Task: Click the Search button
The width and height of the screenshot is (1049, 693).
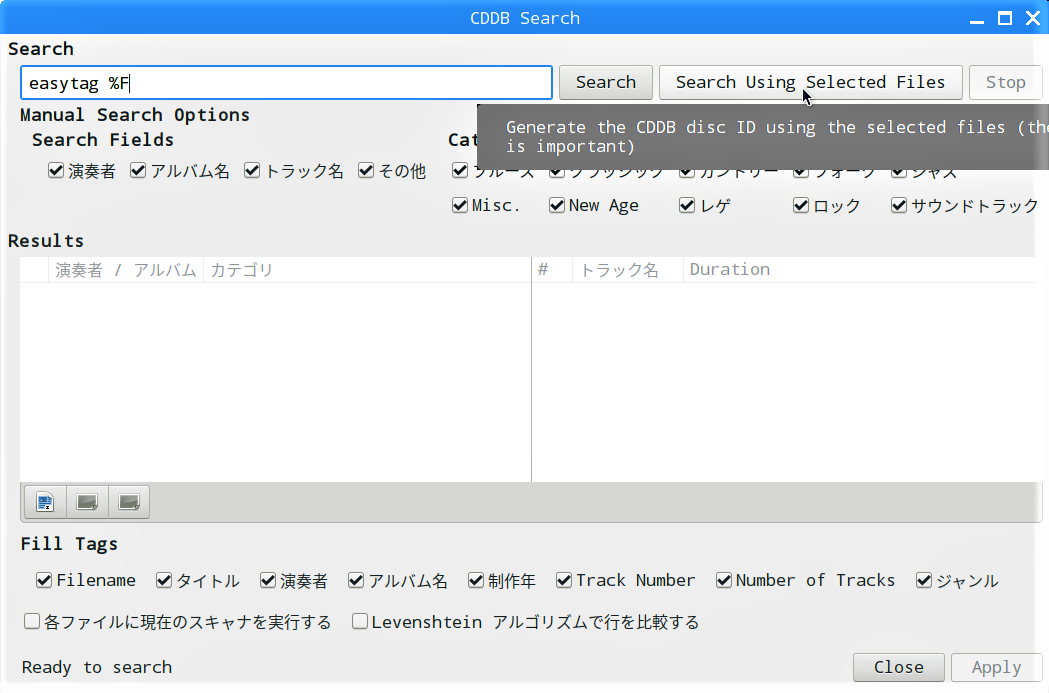Action: pyautogui.click(x=605, y=82)
